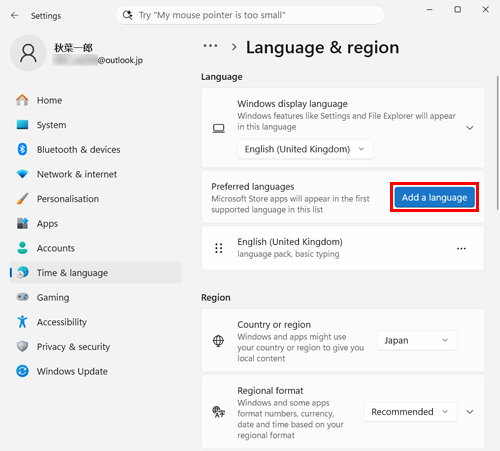Open the Country or region Japan dropdown
500x451 pixels.
pos(417,340)
